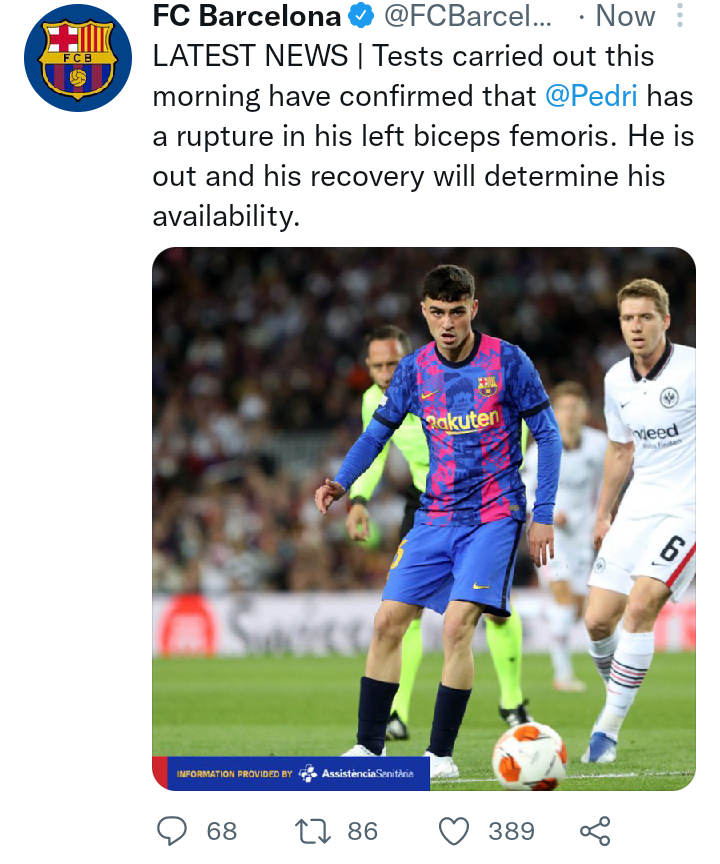Image resolution: width=720 pixels, height=864 pixels.
Task: Click the blue verified badge
Action: click(361, 16)
